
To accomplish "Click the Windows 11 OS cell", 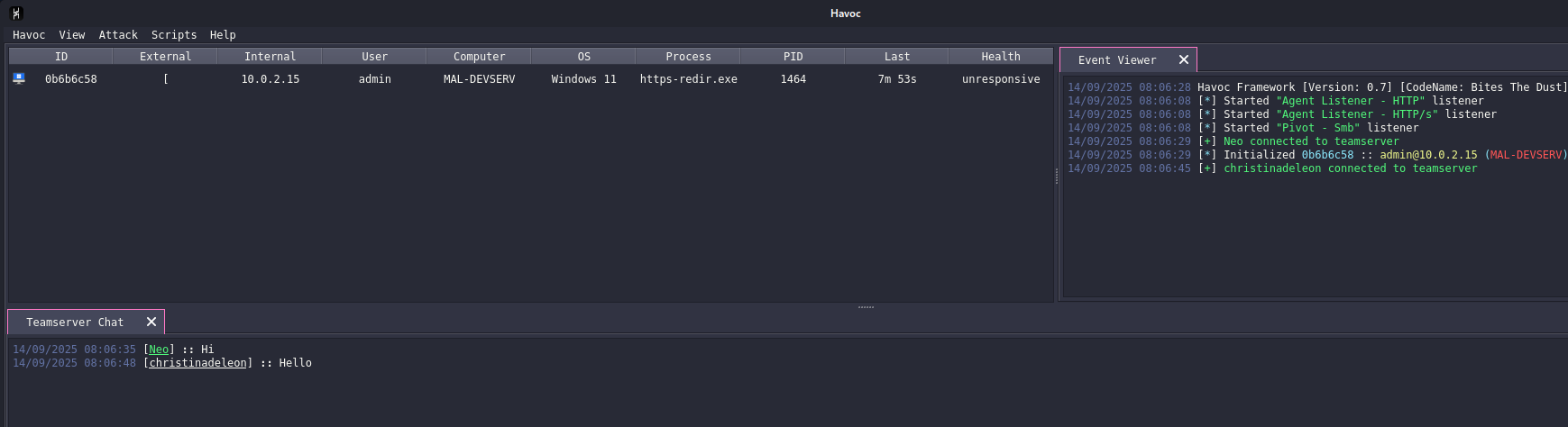I will click(x=584, y=79).
